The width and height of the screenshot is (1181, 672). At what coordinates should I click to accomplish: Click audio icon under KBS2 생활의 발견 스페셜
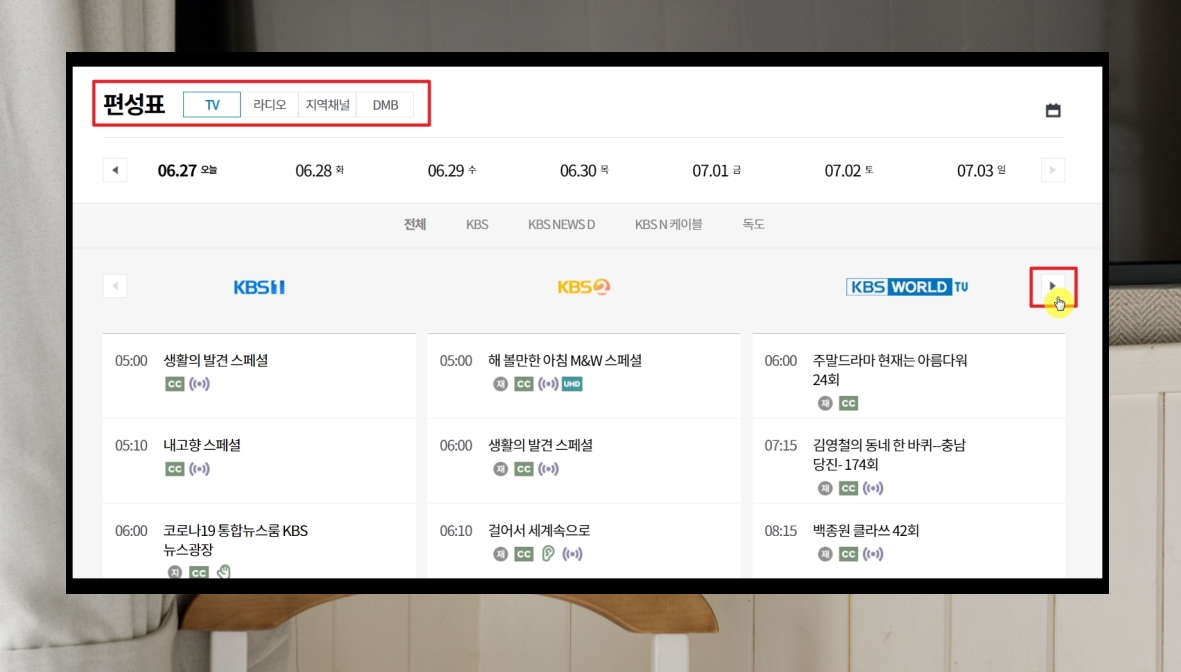[x=548, y=469]
